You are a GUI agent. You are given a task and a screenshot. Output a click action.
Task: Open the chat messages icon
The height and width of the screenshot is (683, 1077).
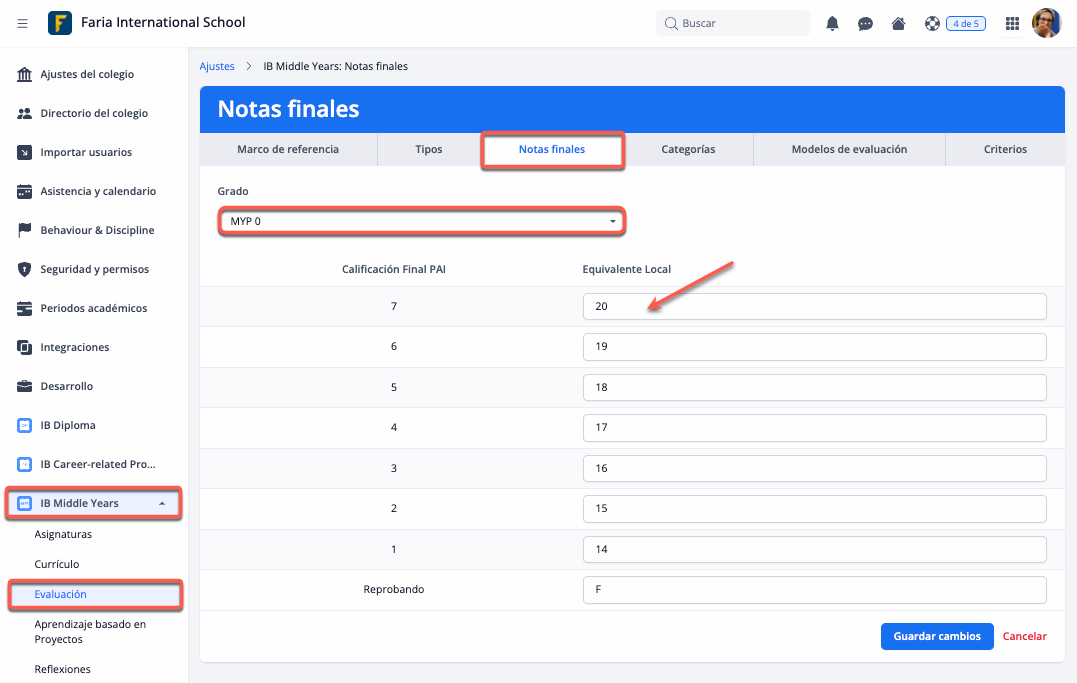click(865, 23)
